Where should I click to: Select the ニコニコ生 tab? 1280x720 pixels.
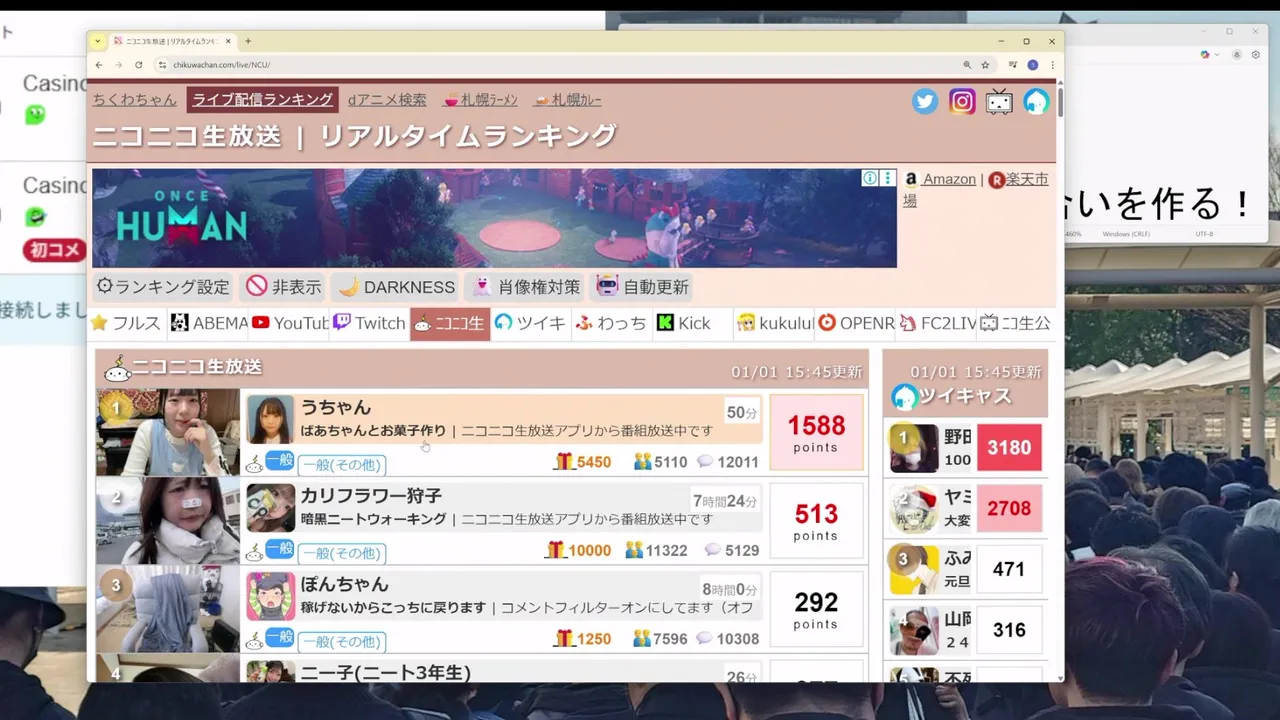pos(450,323)
